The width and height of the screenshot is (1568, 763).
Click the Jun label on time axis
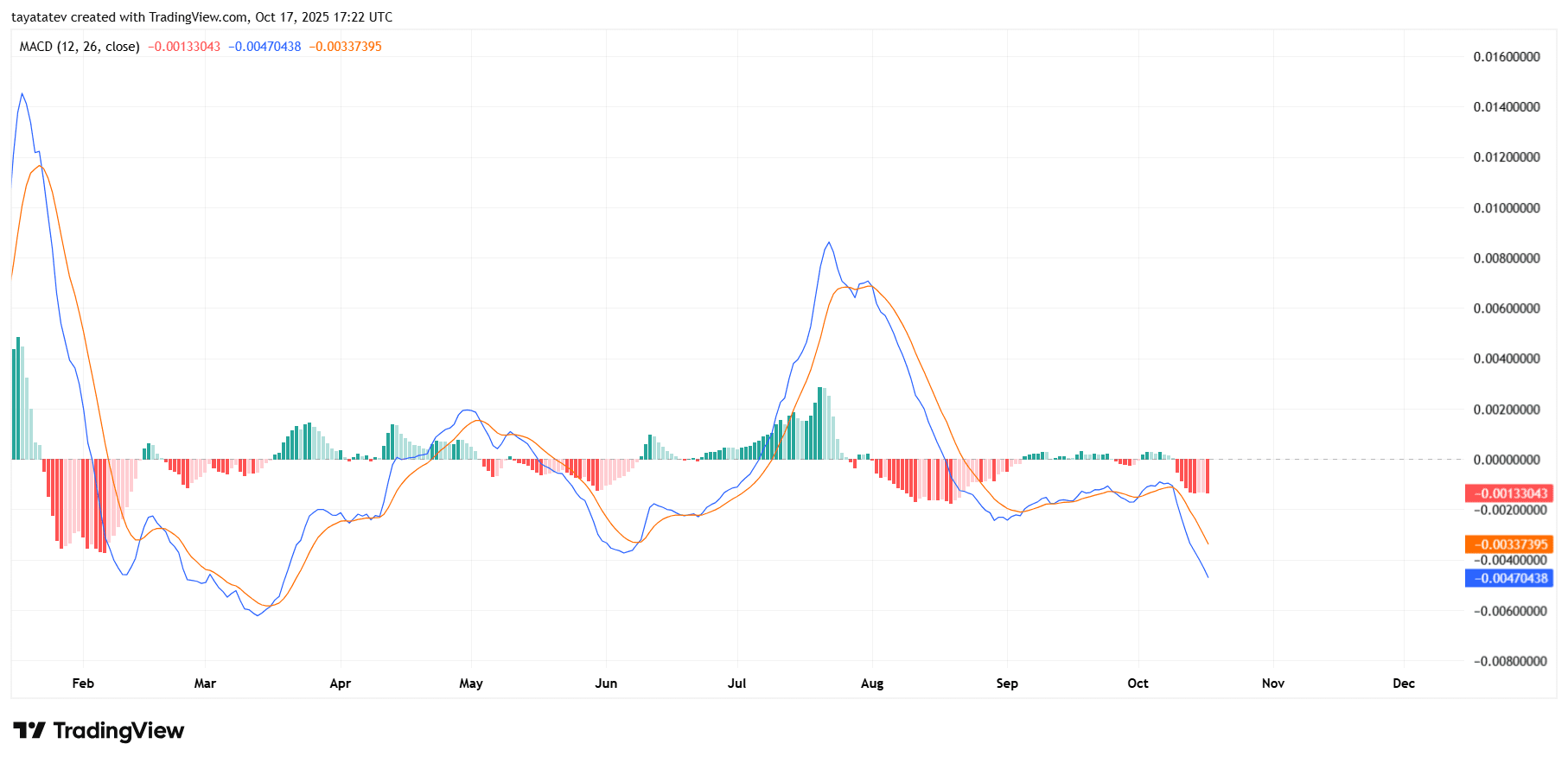pos(606,684)
